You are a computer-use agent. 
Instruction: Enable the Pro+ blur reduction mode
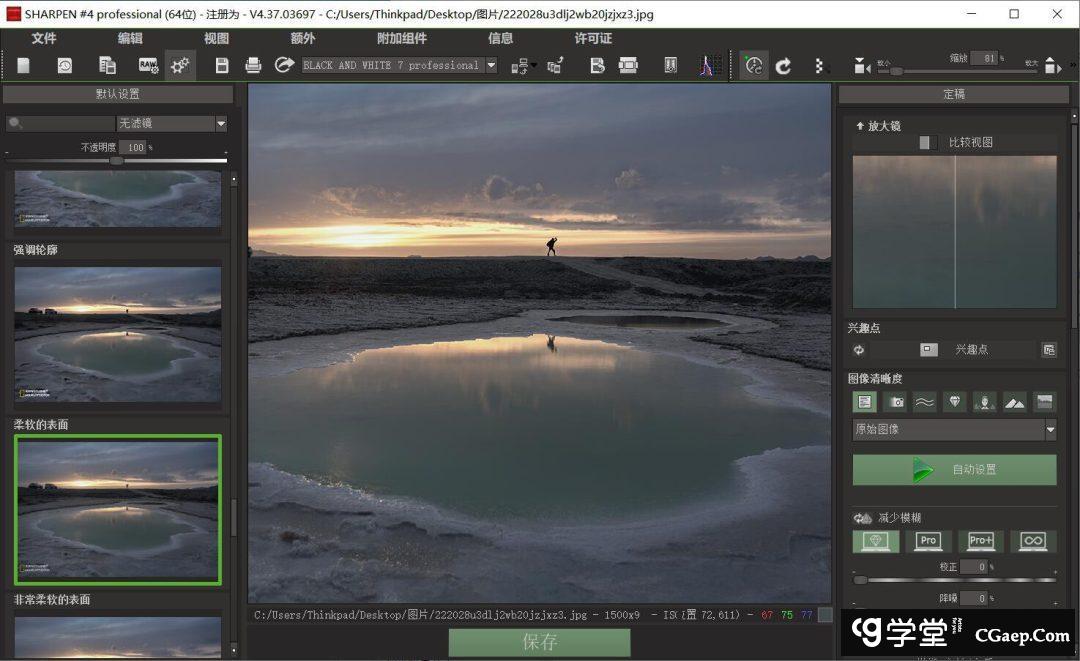(981, 541)
